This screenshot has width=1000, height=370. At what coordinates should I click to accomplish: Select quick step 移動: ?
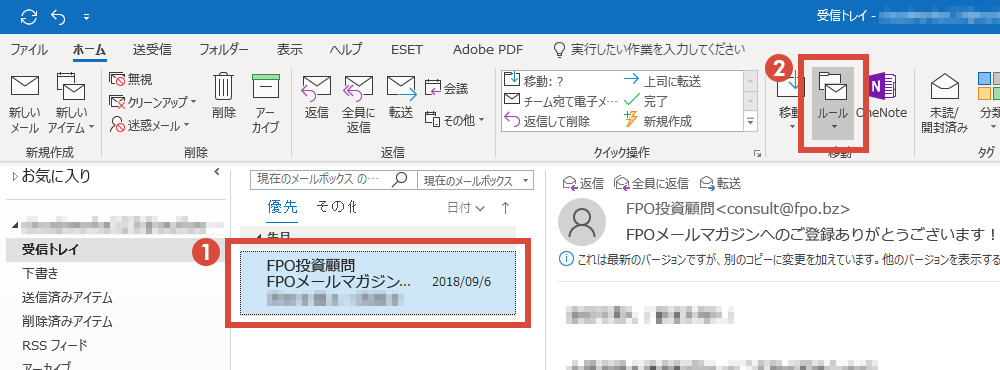tap(534, 81)
